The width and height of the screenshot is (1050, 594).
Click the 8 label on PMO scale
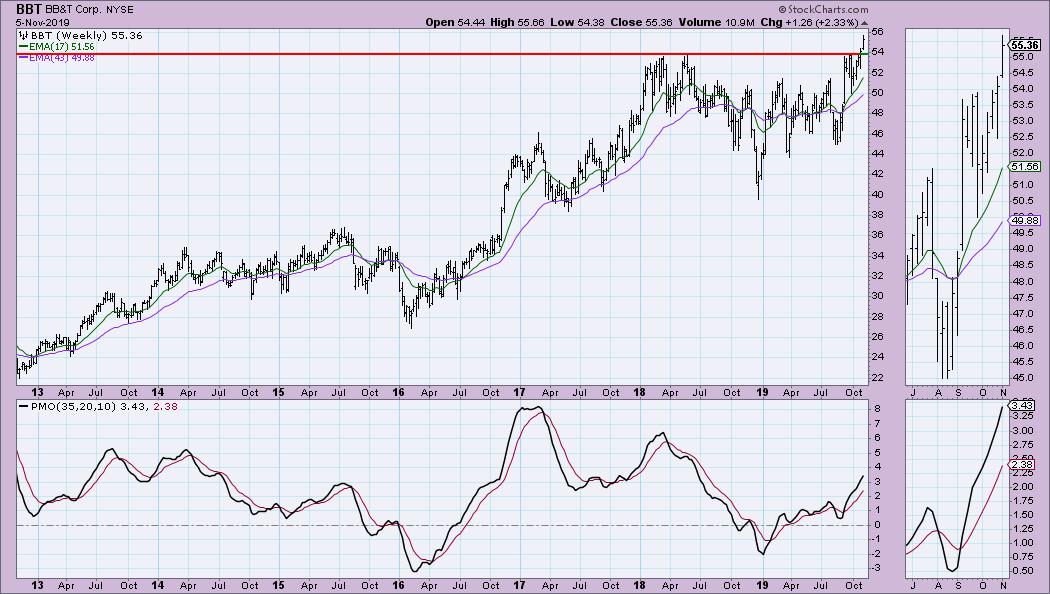877,409
